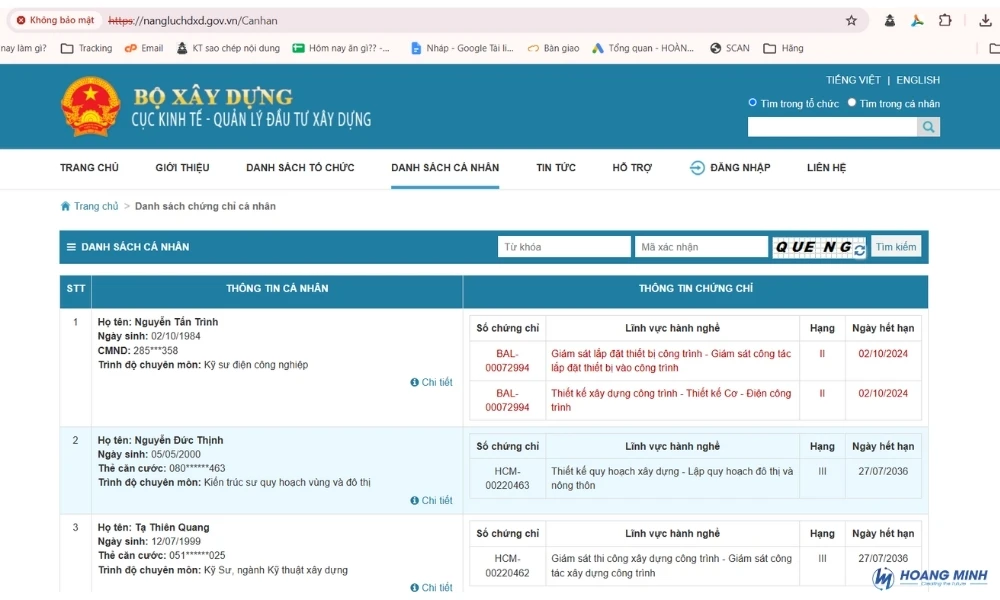Focus the 'Mã xác nhận' captcha input field
The height and width of the screenshot is (600, 1000).
point(701,247)
